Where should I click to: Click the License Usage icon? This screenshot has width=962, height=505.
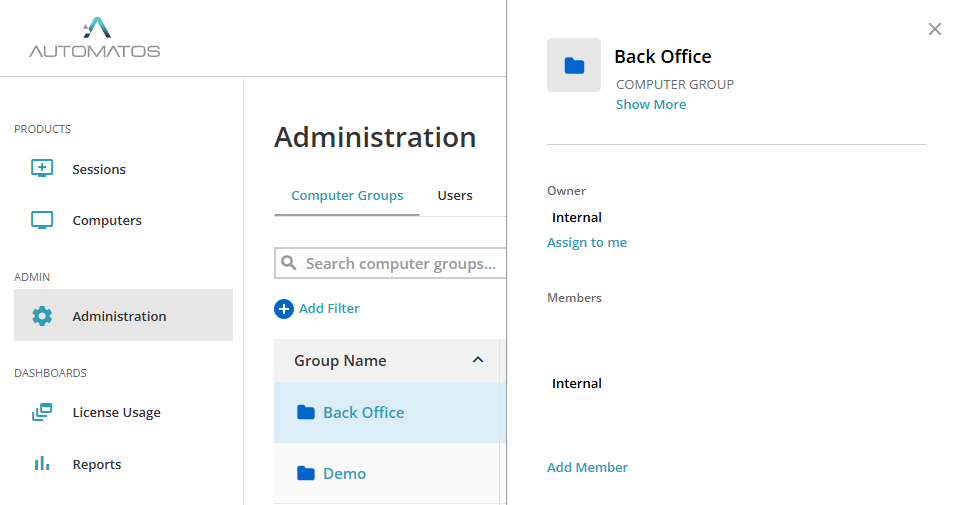[42, 412]
